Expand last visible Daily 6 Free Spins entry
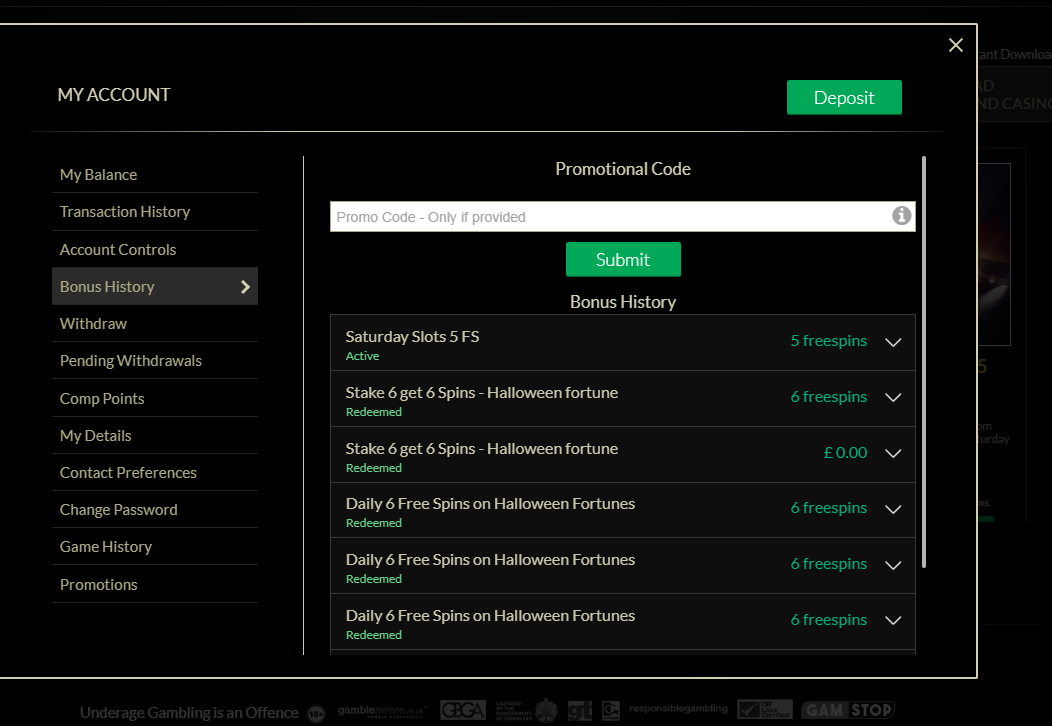Viewport: 1052px width, 726px height. coord(893,621)
